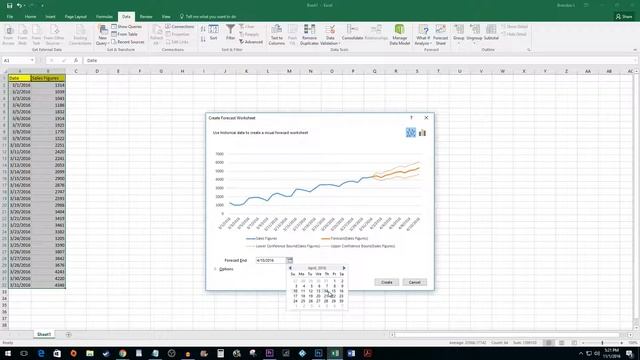This screenshot has width=640, height=360.
Task: Select column chart type in forecast dialog
Action: [422, 133]
